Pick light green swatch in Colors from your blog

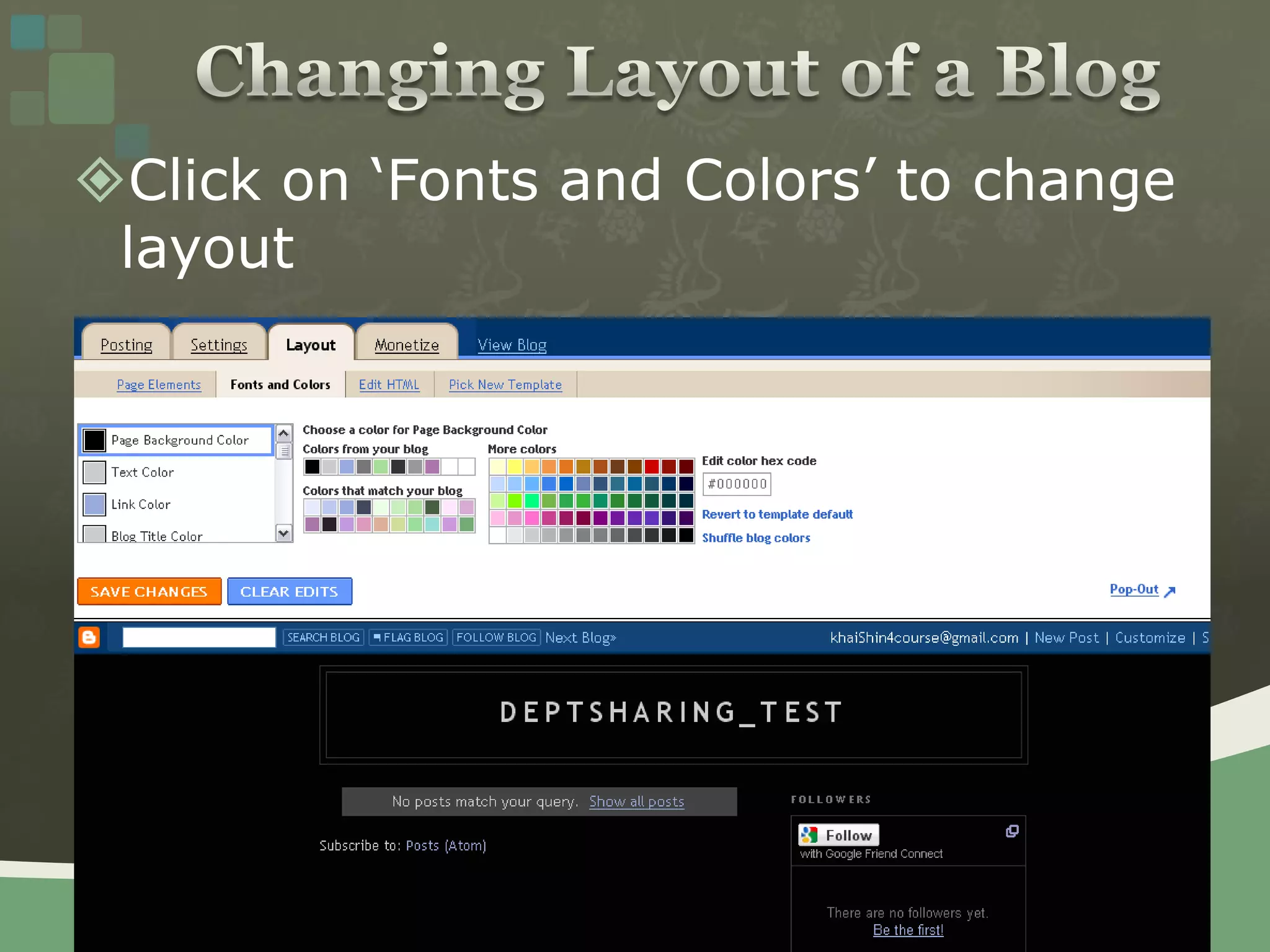tap(381, 466)
